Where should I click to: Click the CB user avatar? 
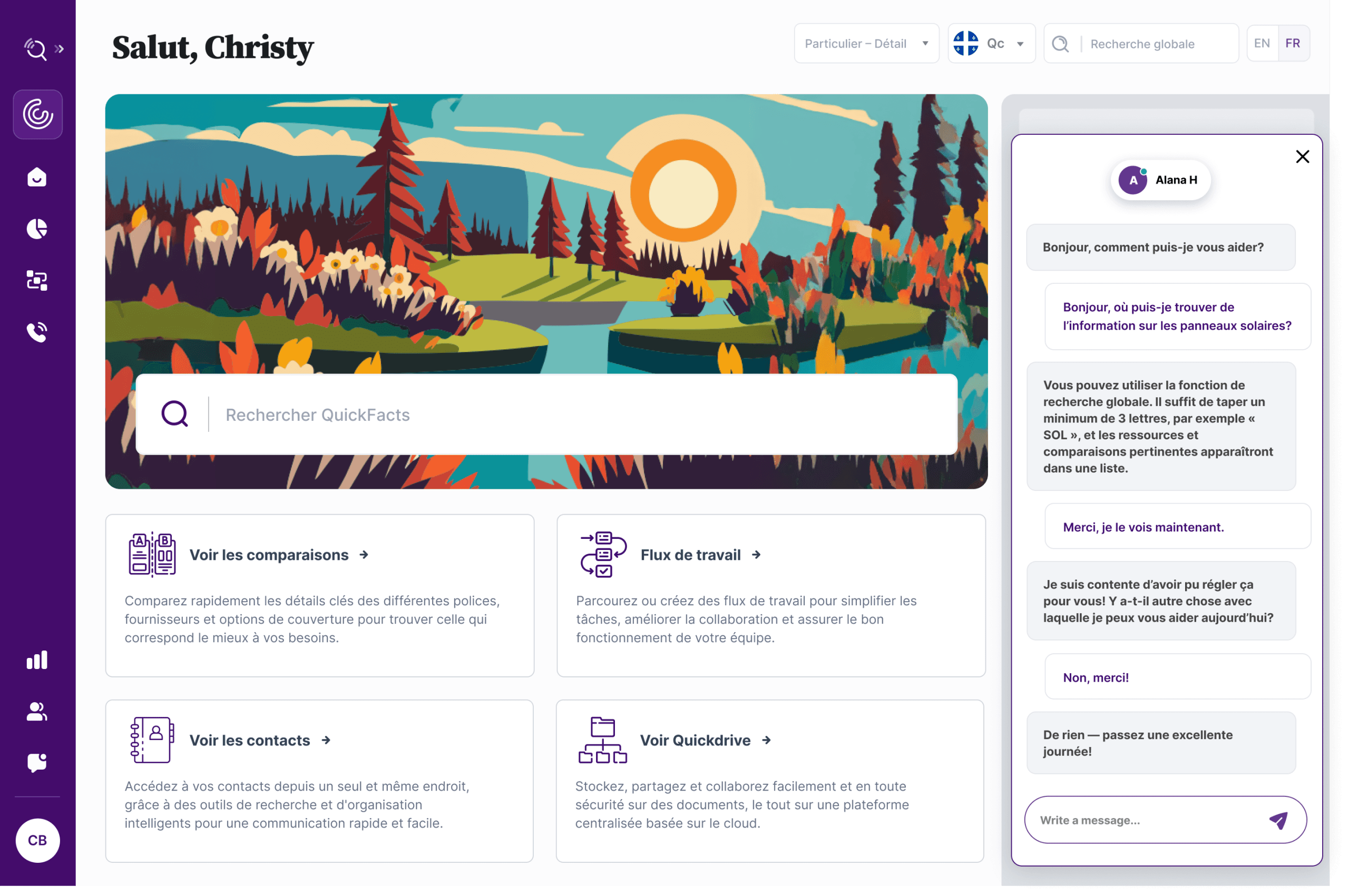(x=37, y=840)
